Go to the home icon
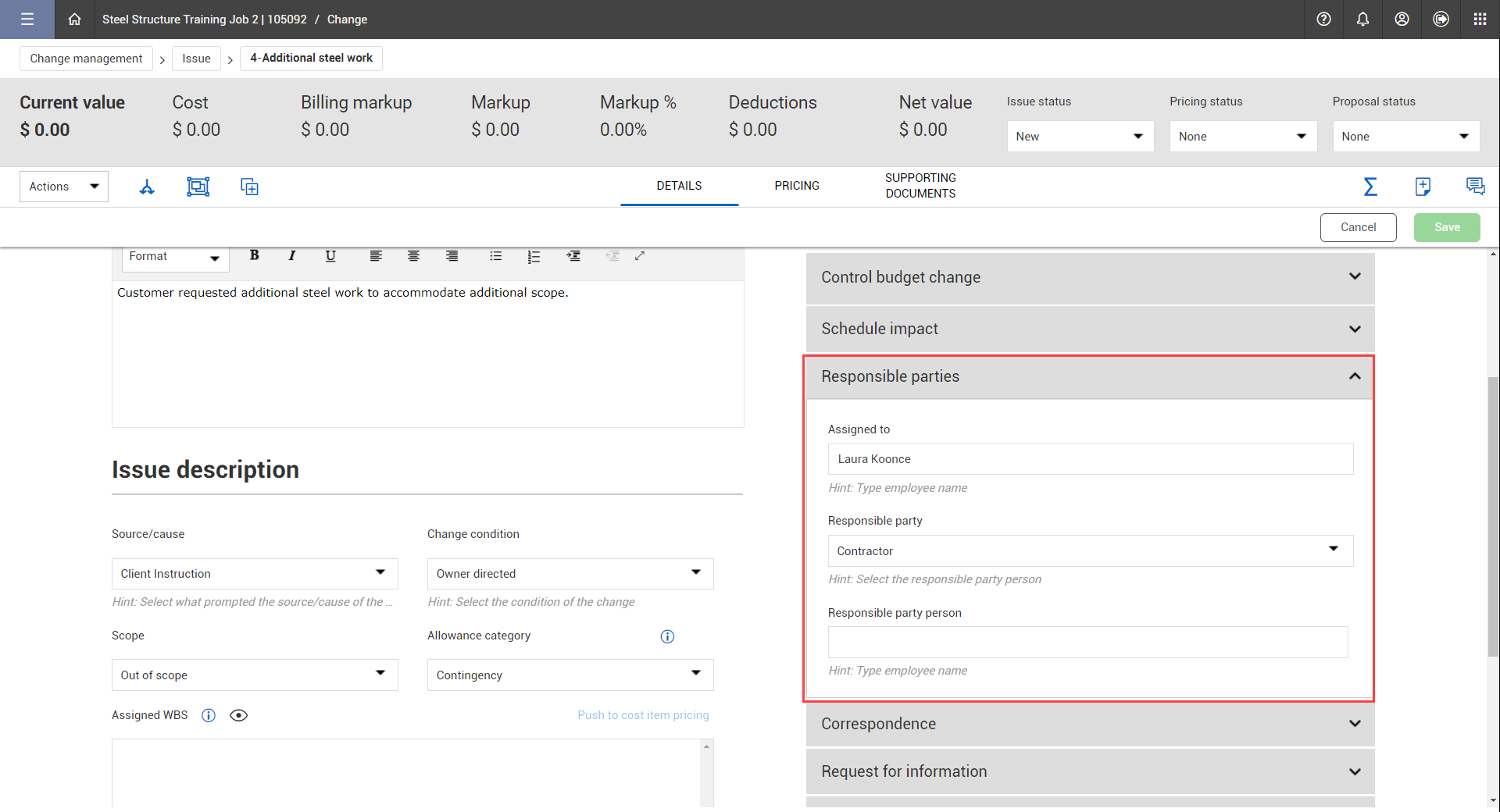 pos(74,20)
